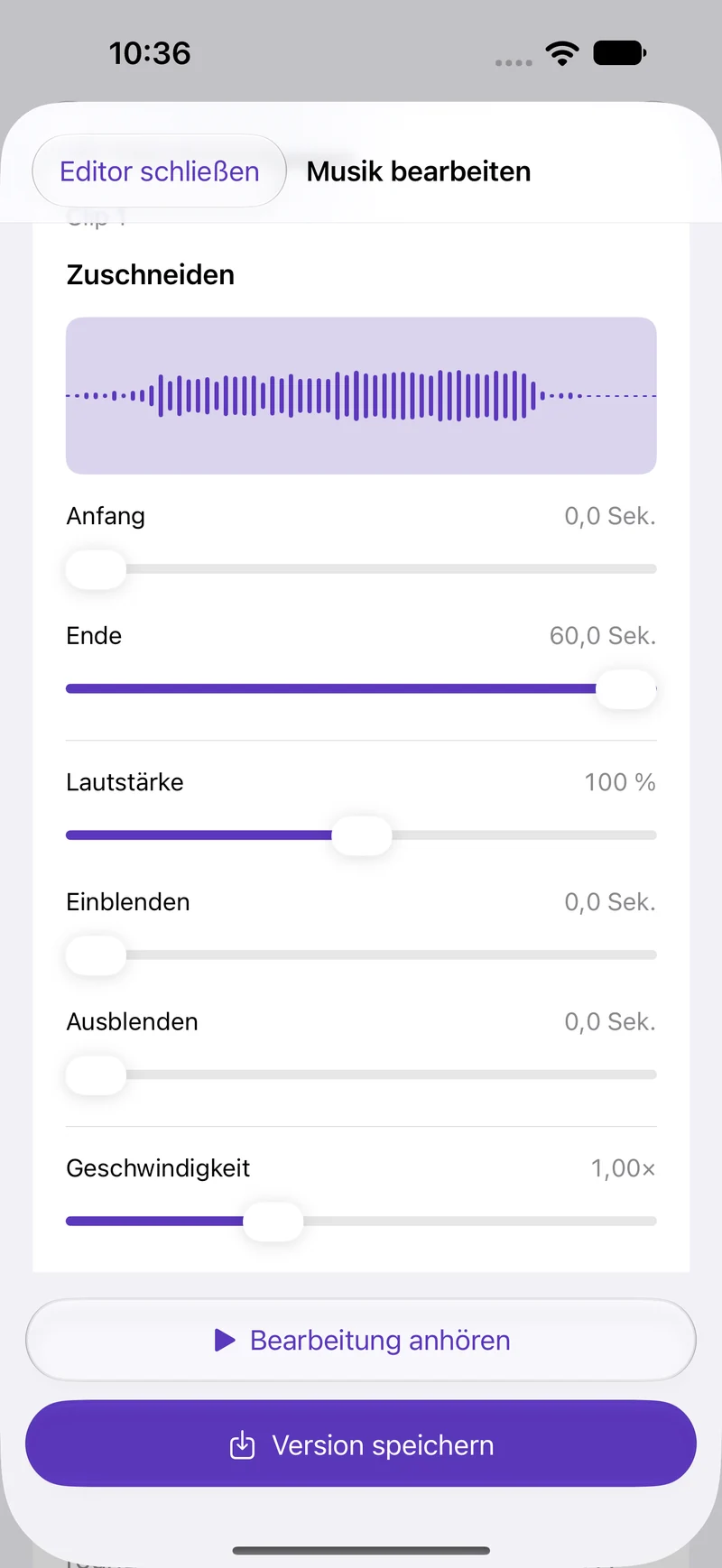This screenshot has width=722, height=1568.
Task: Click the play triangle icon in Bearbeitung anhören
Action: tap(225, 1340)
